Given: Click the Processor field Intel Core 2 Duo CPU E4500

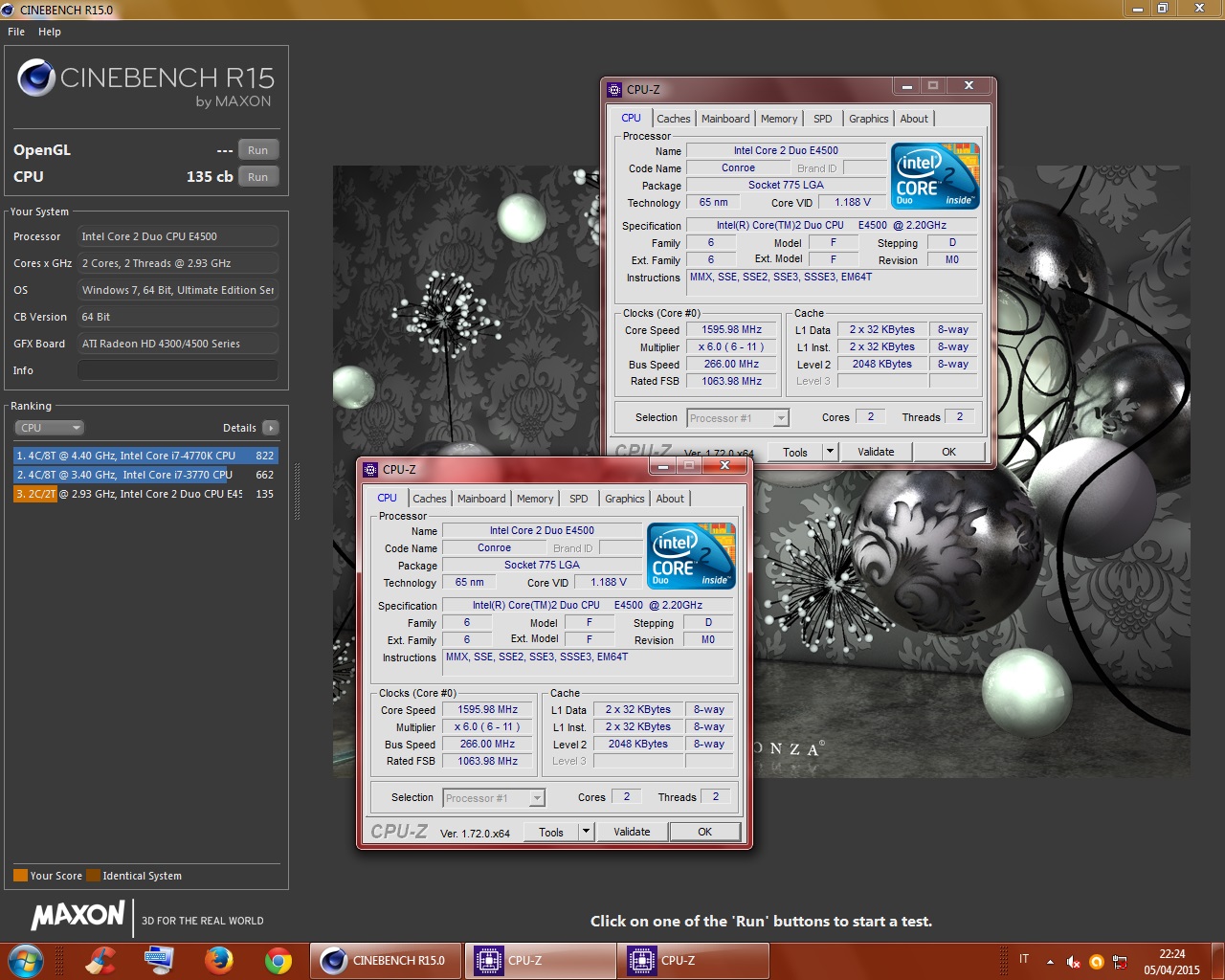Looking at the screenshot, I should point(178,236).
